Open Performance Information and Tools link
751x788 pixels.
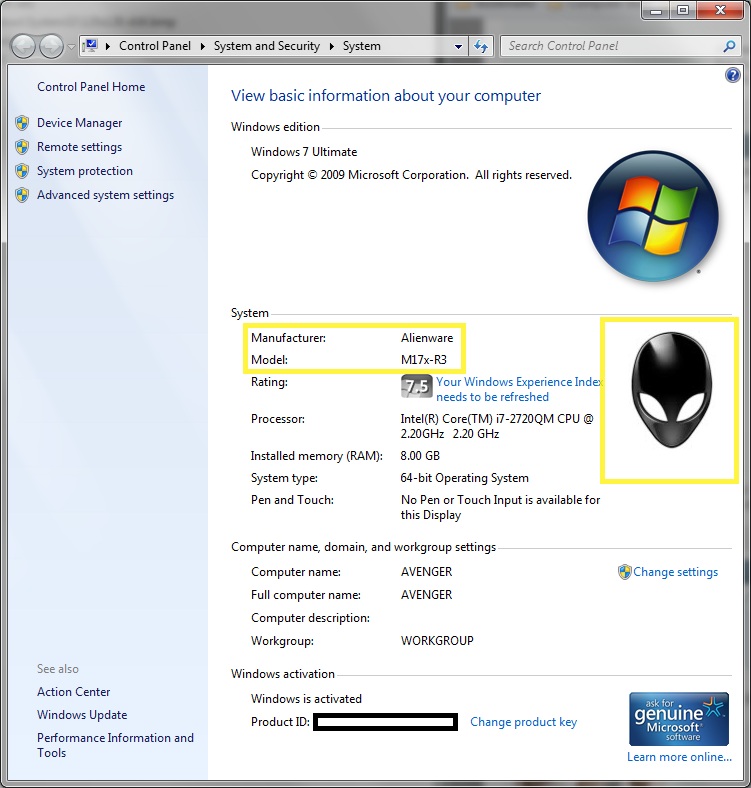tap(115, 745)
